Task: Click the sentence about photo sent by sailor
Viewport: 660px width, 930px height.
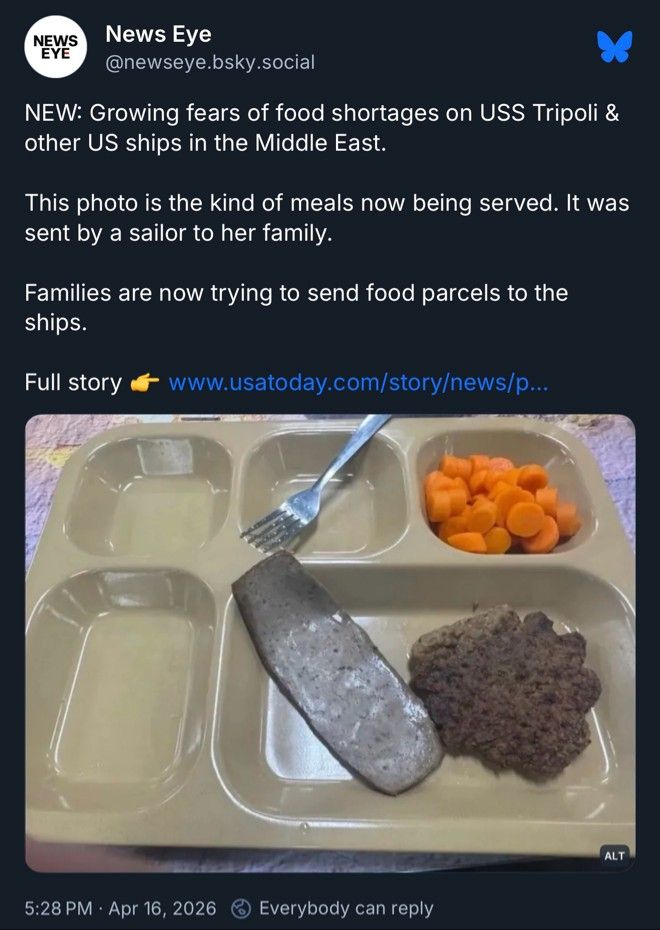Action: pos(327,218)
